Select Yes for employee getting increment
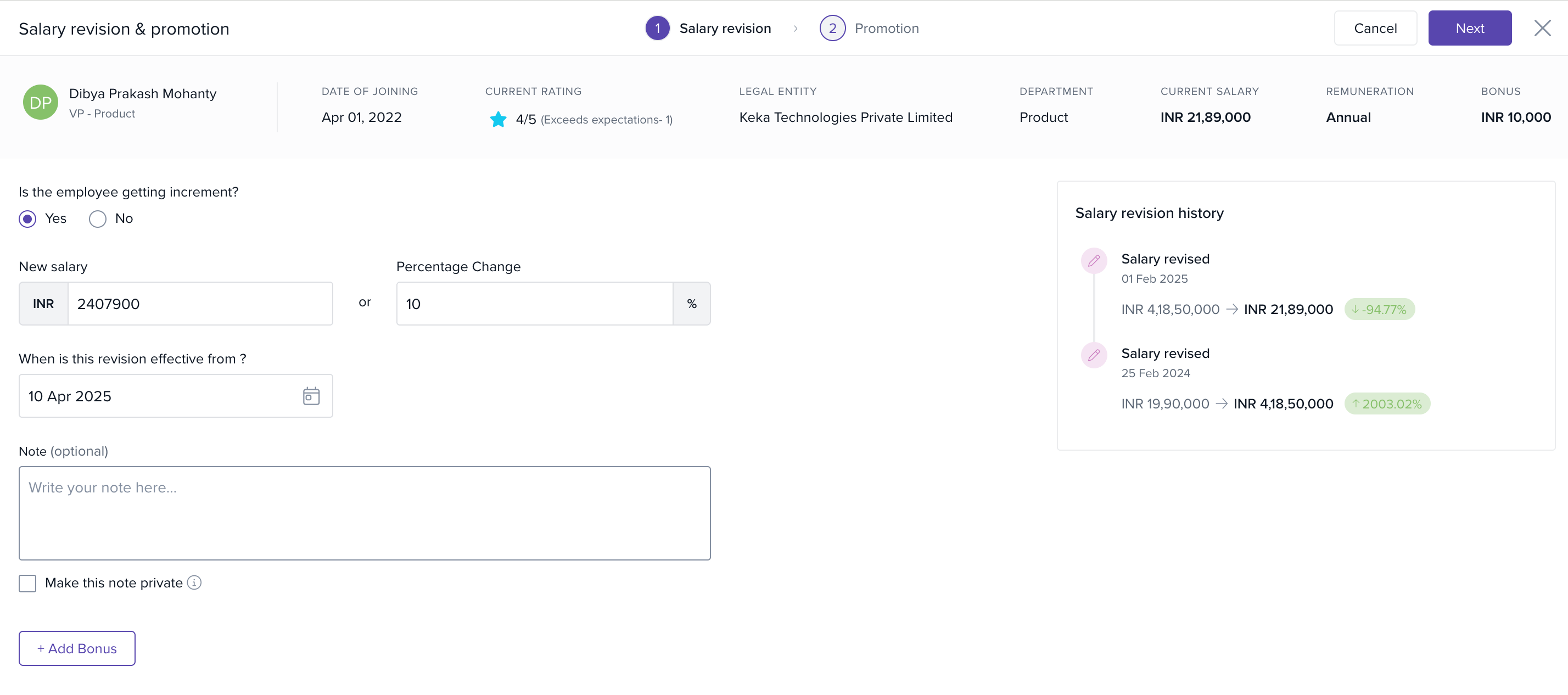This screenshot has height=695, width=1568. click(x=27, y=218)
